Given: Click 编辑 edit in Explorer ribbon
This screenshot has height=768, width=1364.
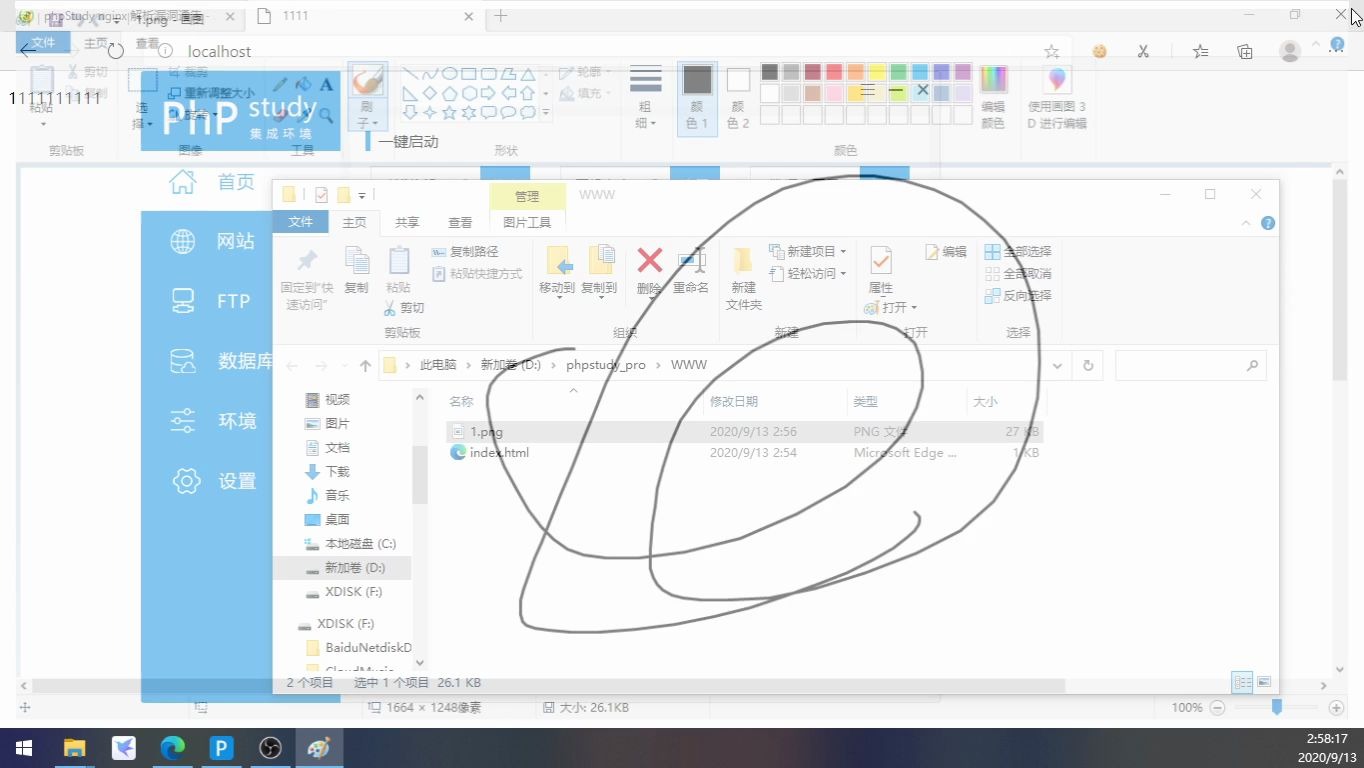Looking at the screenshot, I should tap(946, 252).
